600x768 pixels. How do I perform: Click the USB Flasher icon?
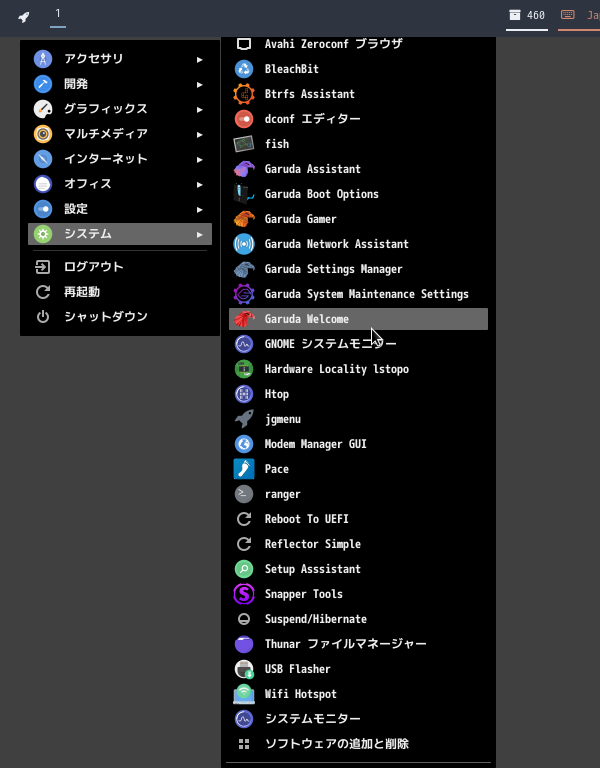(x=244, y=669)
